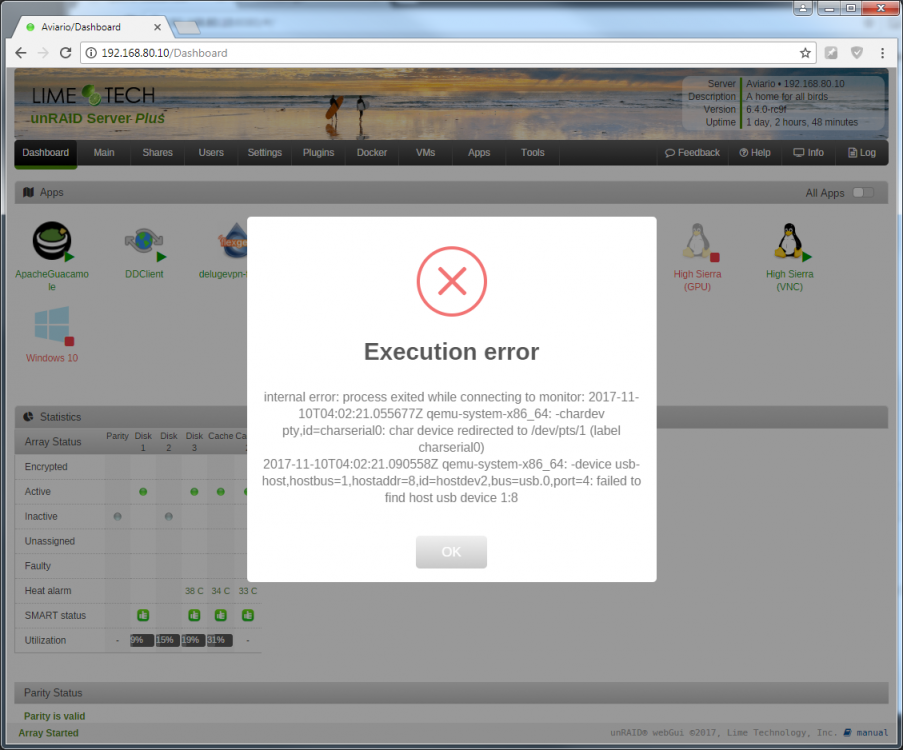Open Help in the navigation bar

[x=754, y=153]
